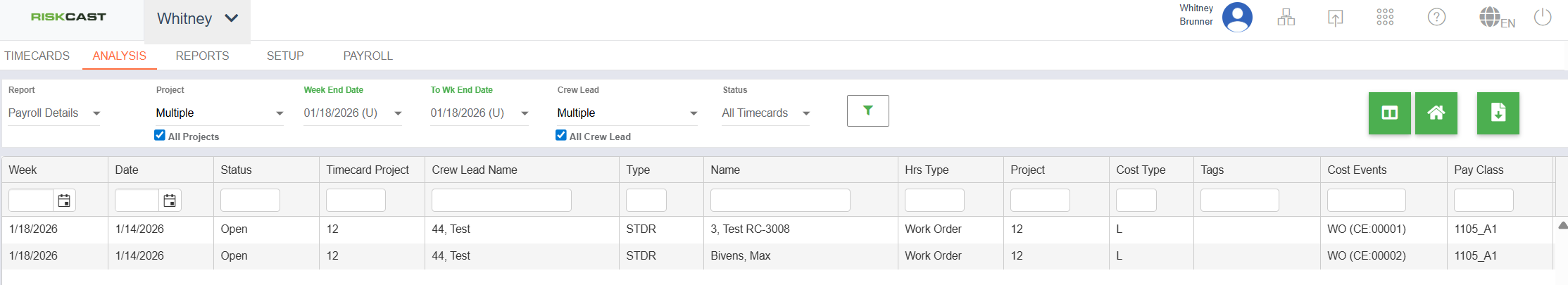The width and height of the screenshot is (1568, 285).
Task: Expand the Week End Date dropdown
Action: click(398, 113)
